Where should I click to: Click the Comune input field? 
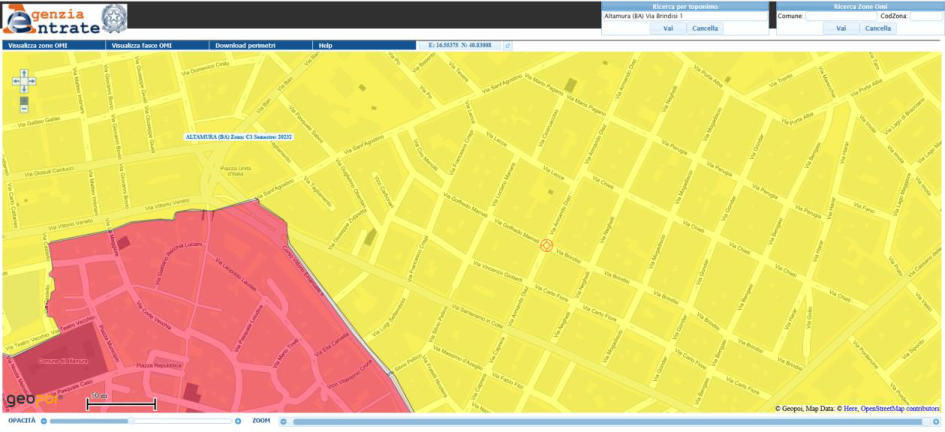click(839, 16)
